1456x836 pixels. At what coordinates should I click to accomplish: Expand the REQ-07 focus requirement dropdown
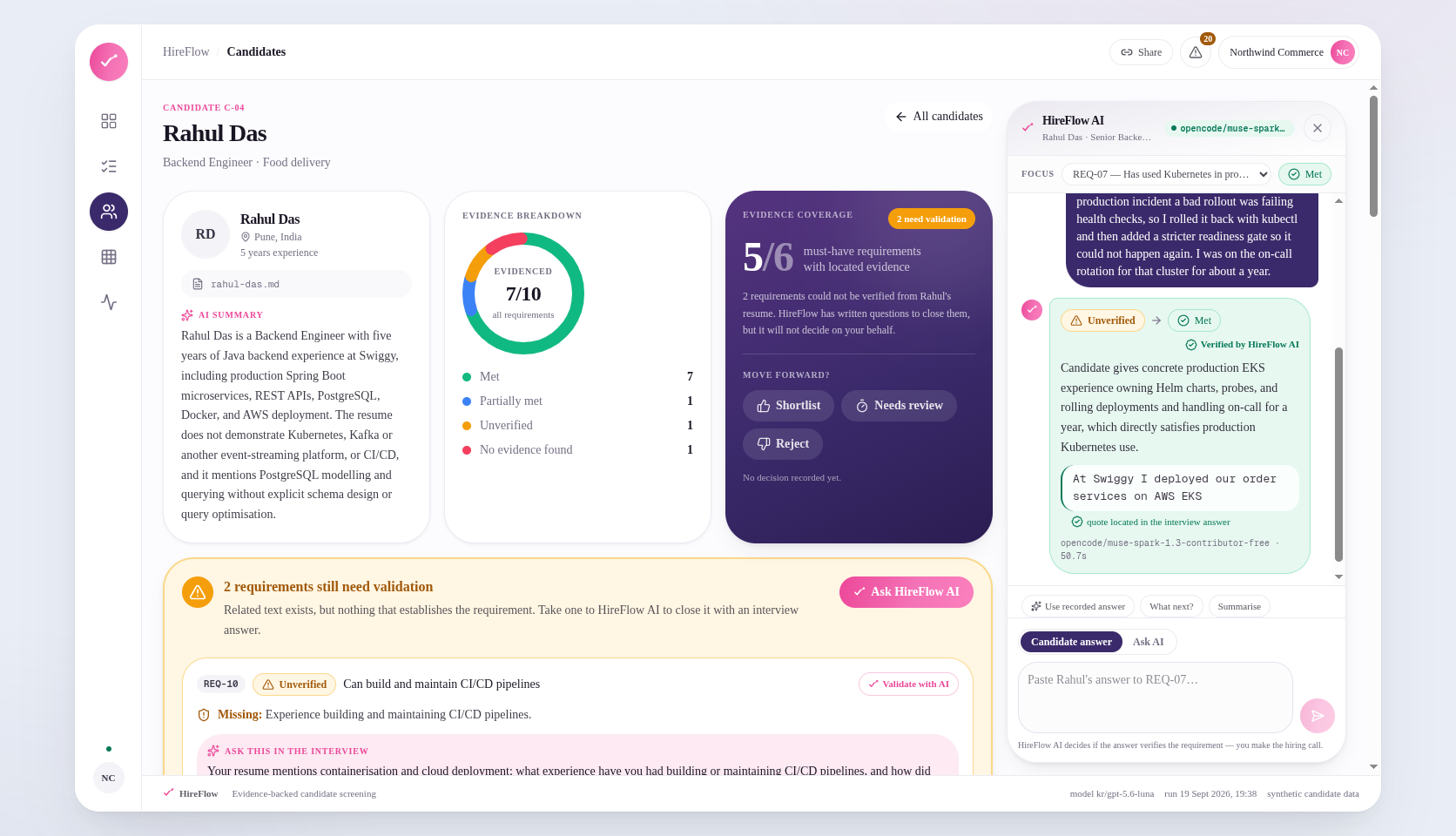1166,174
